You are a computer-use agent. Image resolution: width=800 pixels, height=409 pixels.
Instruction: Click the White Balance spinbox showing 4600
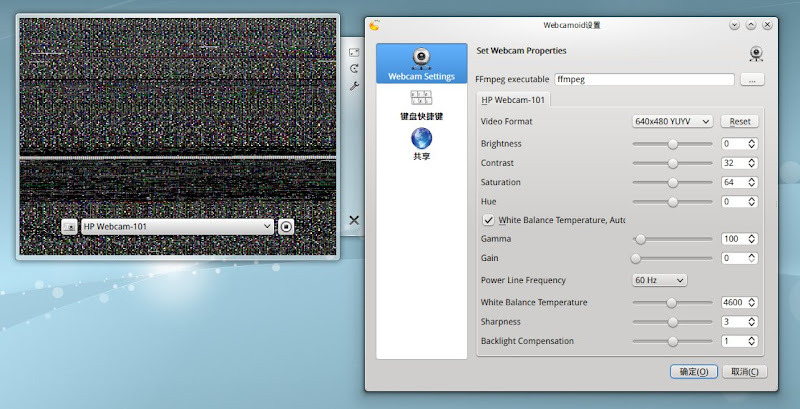(739, 302)
